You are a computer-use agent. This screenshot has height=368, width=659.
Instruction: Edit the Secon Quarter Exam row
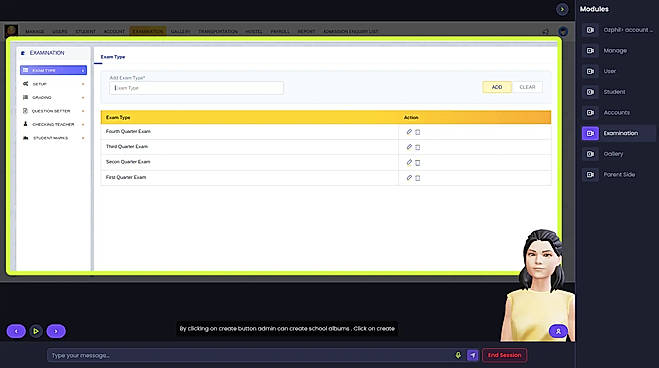409,162
